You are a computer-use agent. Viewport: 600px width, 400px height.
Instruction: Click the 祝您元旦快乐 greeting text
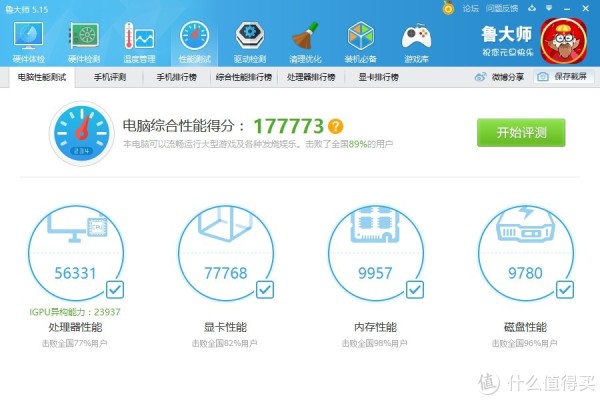click(508, 52)
